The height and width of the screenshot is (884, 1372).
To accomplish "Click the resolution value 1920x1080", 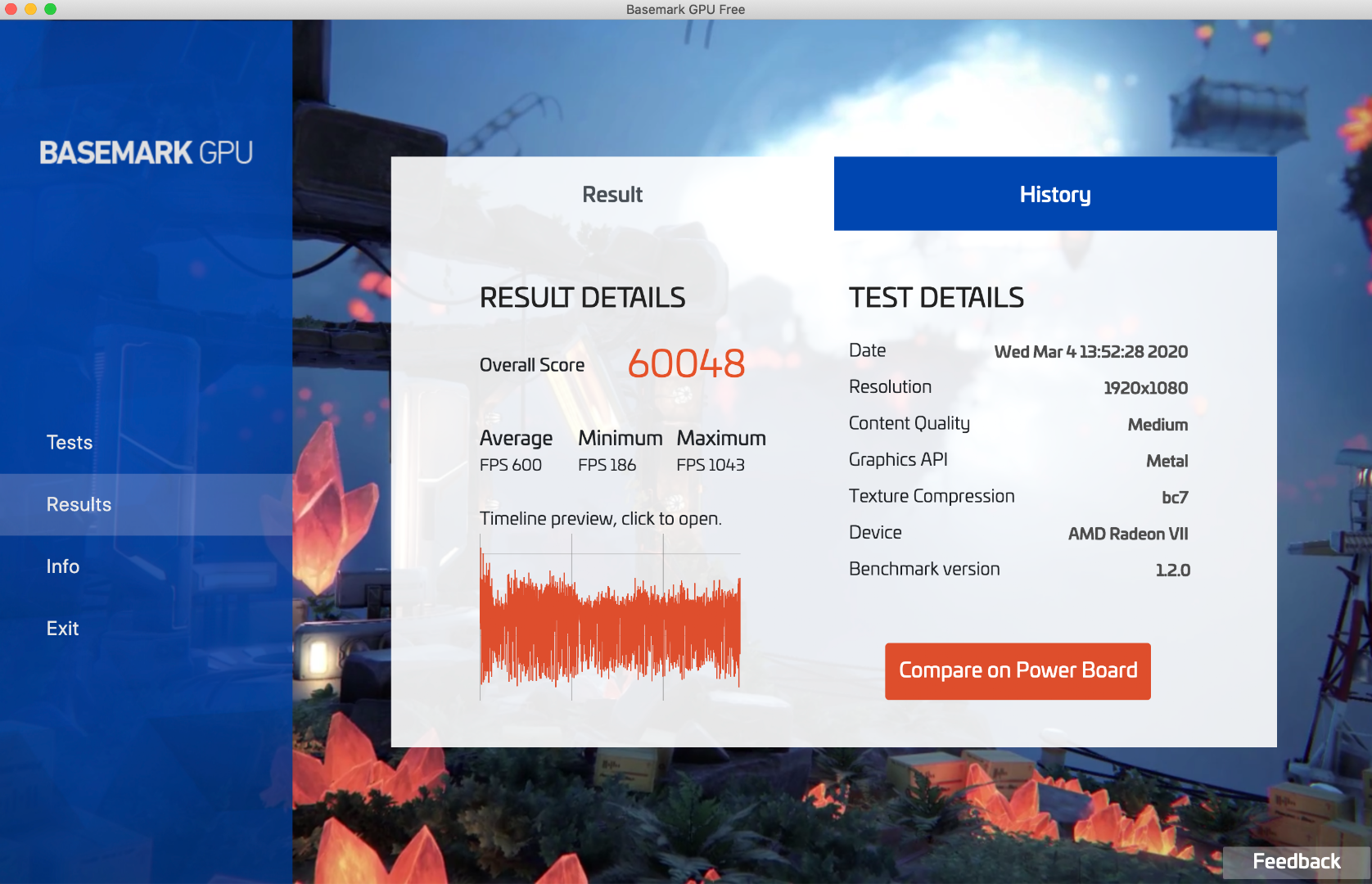I will click(1145, 388).
